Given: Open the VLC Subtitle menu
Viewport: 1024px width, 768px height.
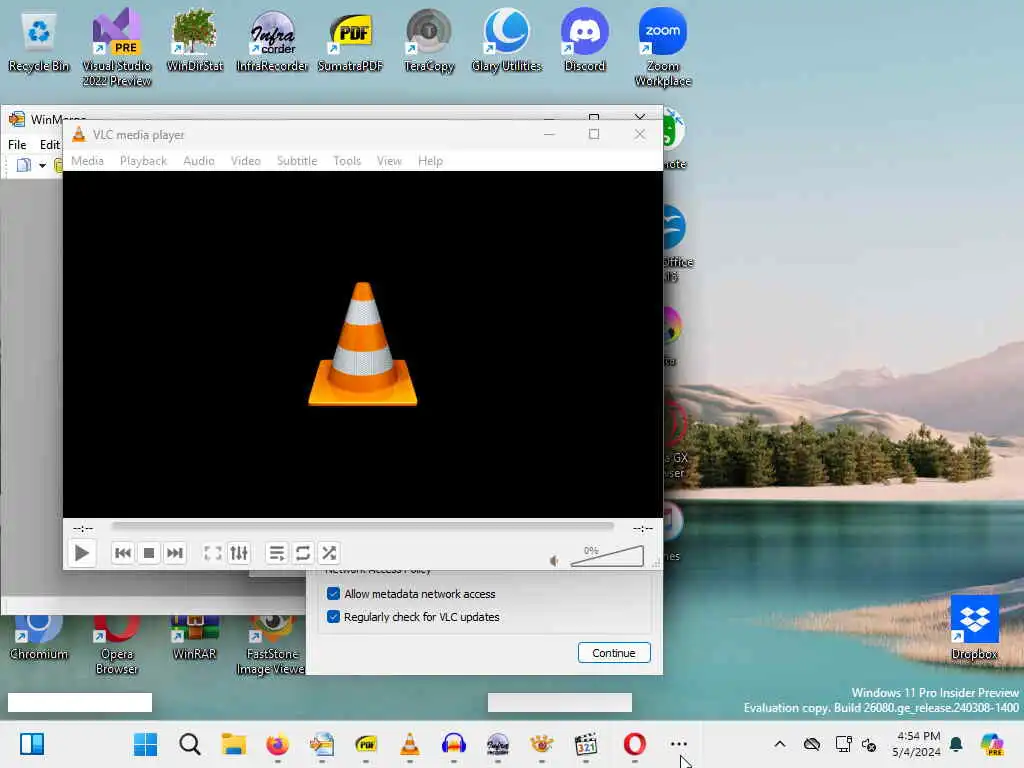Looking at the screenshot, I should pyautogui.click(x=297, y=161).
